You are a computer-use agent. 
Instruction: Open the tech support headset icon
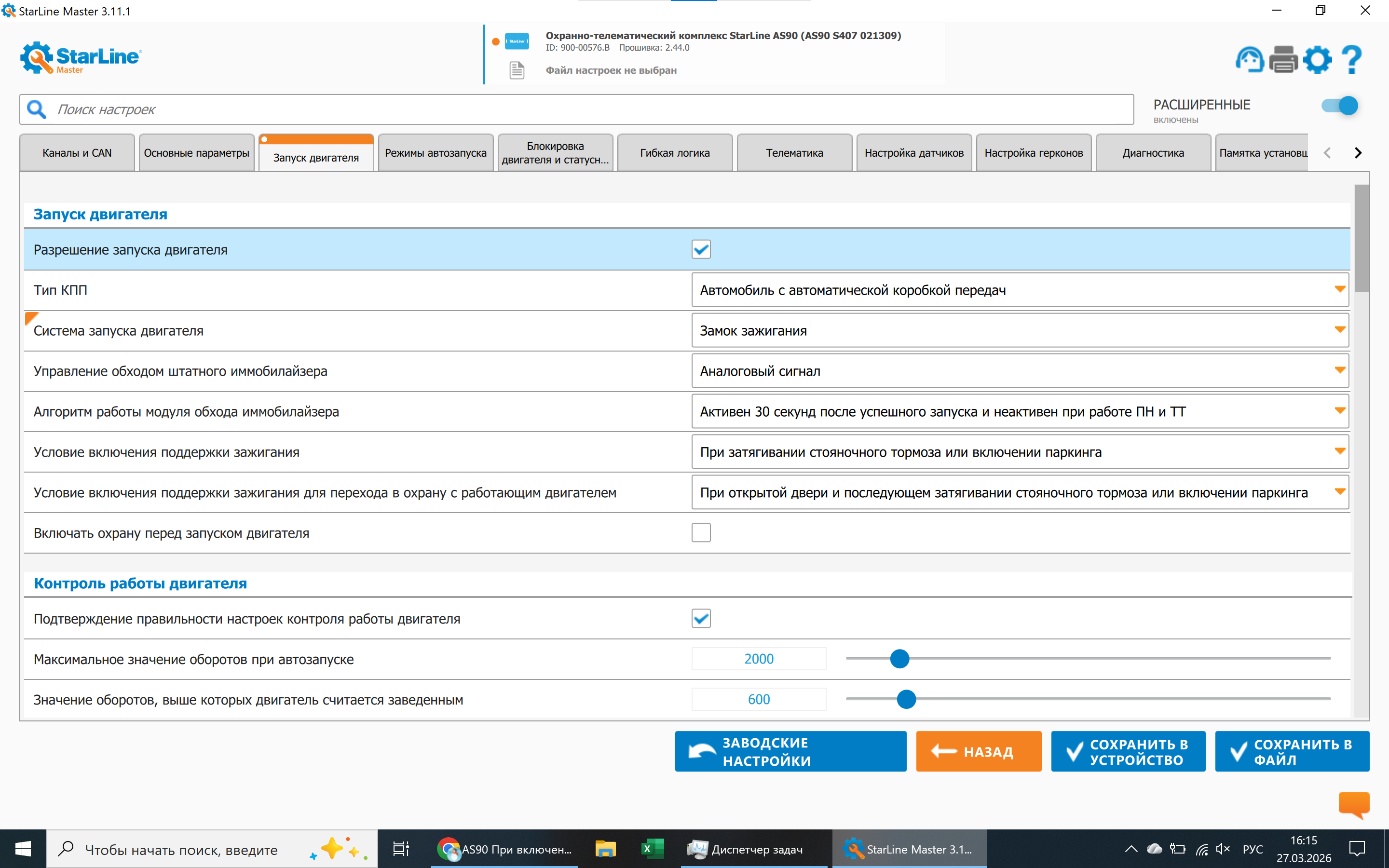point(1249,60)
